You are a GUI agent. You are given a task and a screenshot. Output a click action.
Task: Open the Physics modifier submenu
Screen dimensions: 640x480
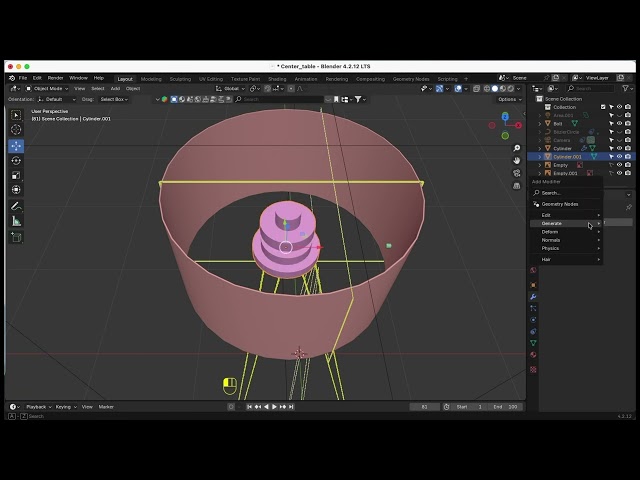click(x=566, y=248)
